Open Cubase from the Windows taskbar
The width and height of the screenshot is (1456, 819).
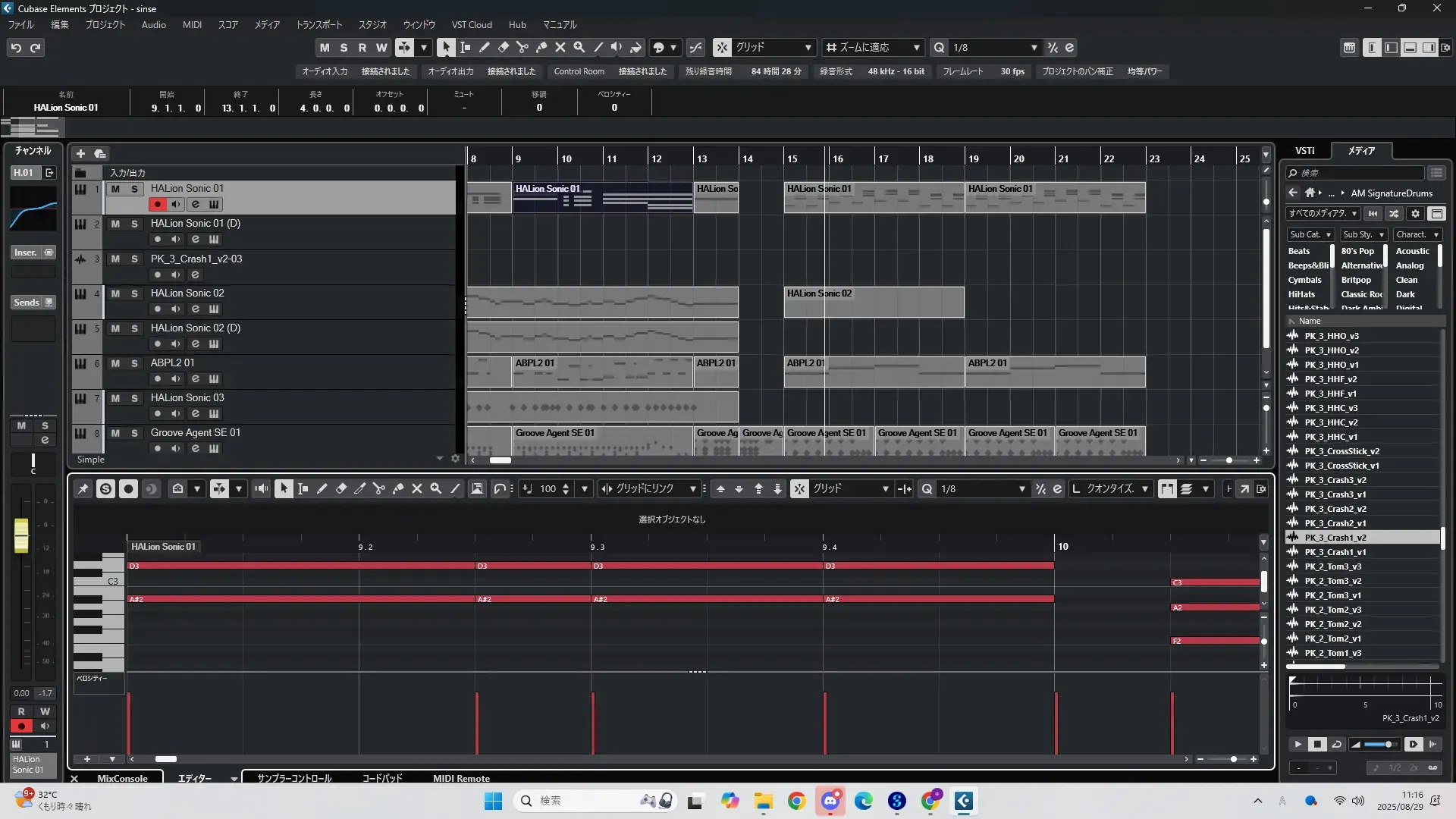click(963, 801)
